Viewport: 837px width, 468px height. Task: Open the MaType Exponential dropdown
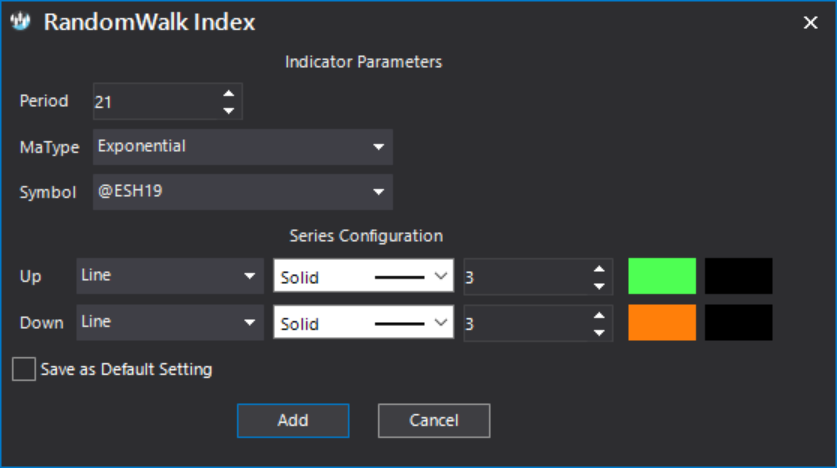coord(243,147)
